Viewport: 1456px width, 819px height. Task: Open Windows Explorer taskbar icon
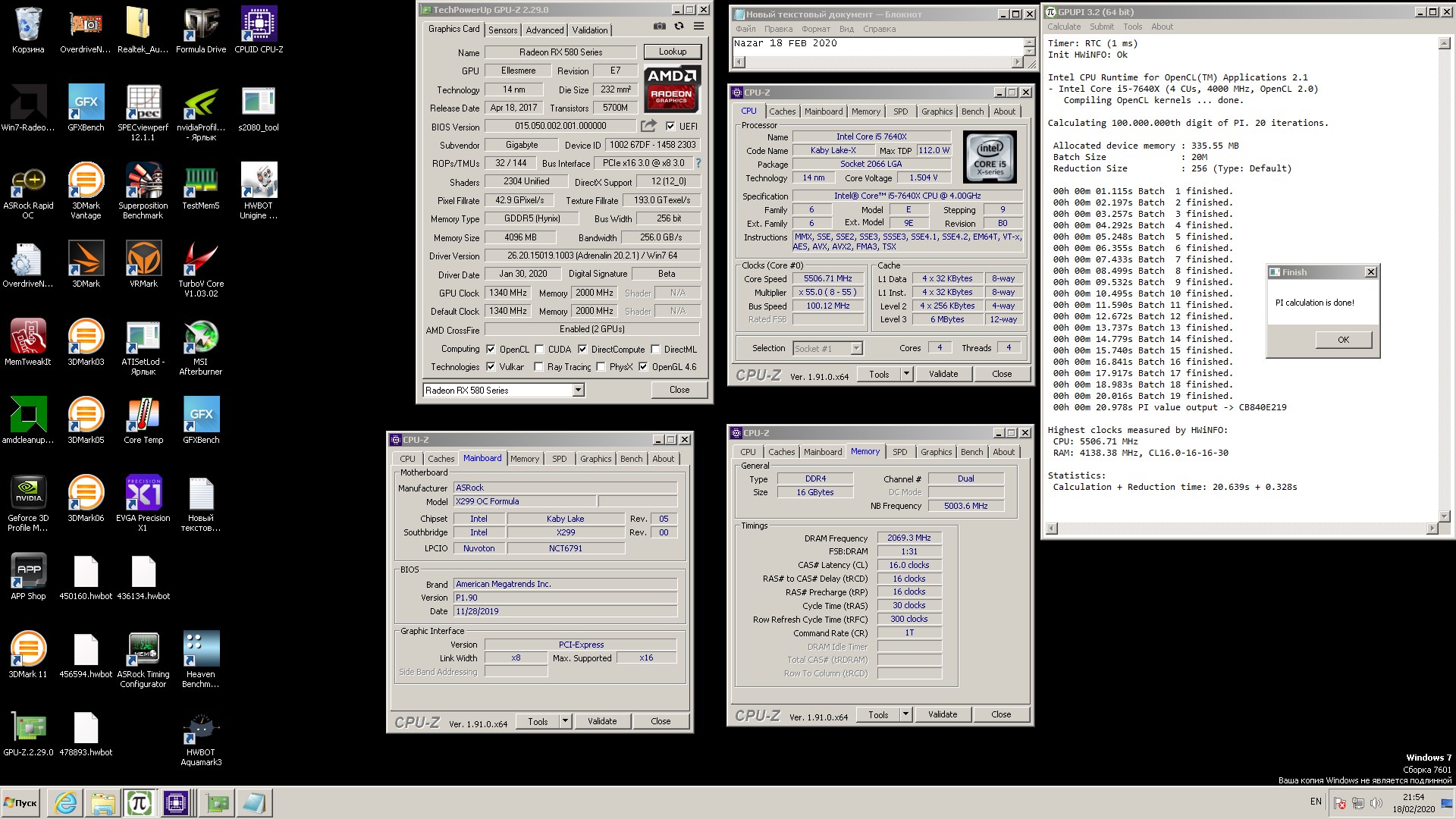pyautogui.click(x=102, y=803)
